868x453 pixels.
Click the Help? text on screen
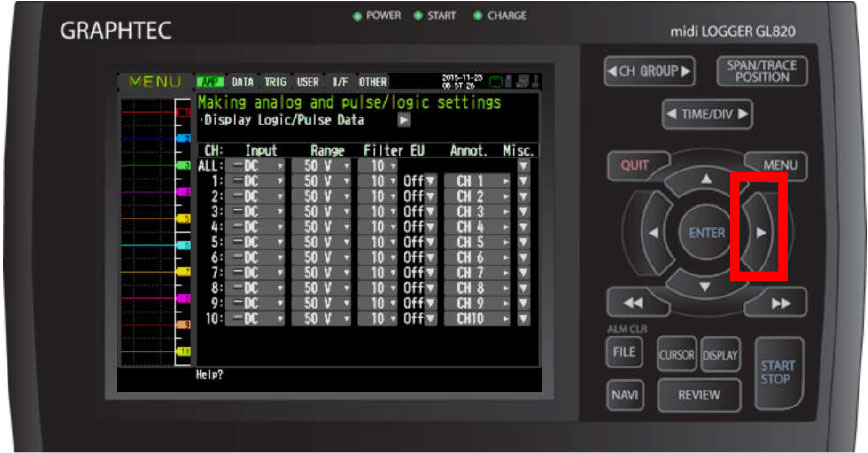pyautogui.click(x=209, y=375)
